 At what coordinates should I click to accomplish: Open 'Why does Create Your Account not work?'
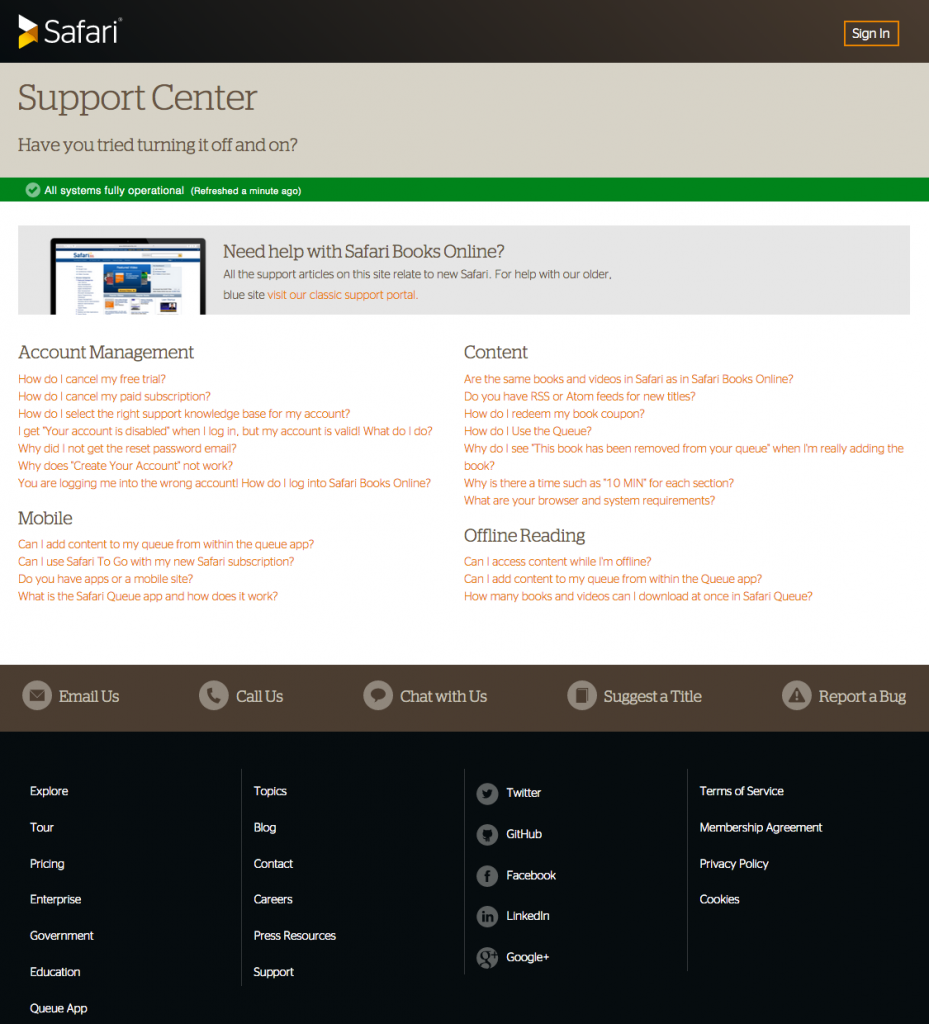(x=125, y=466)
